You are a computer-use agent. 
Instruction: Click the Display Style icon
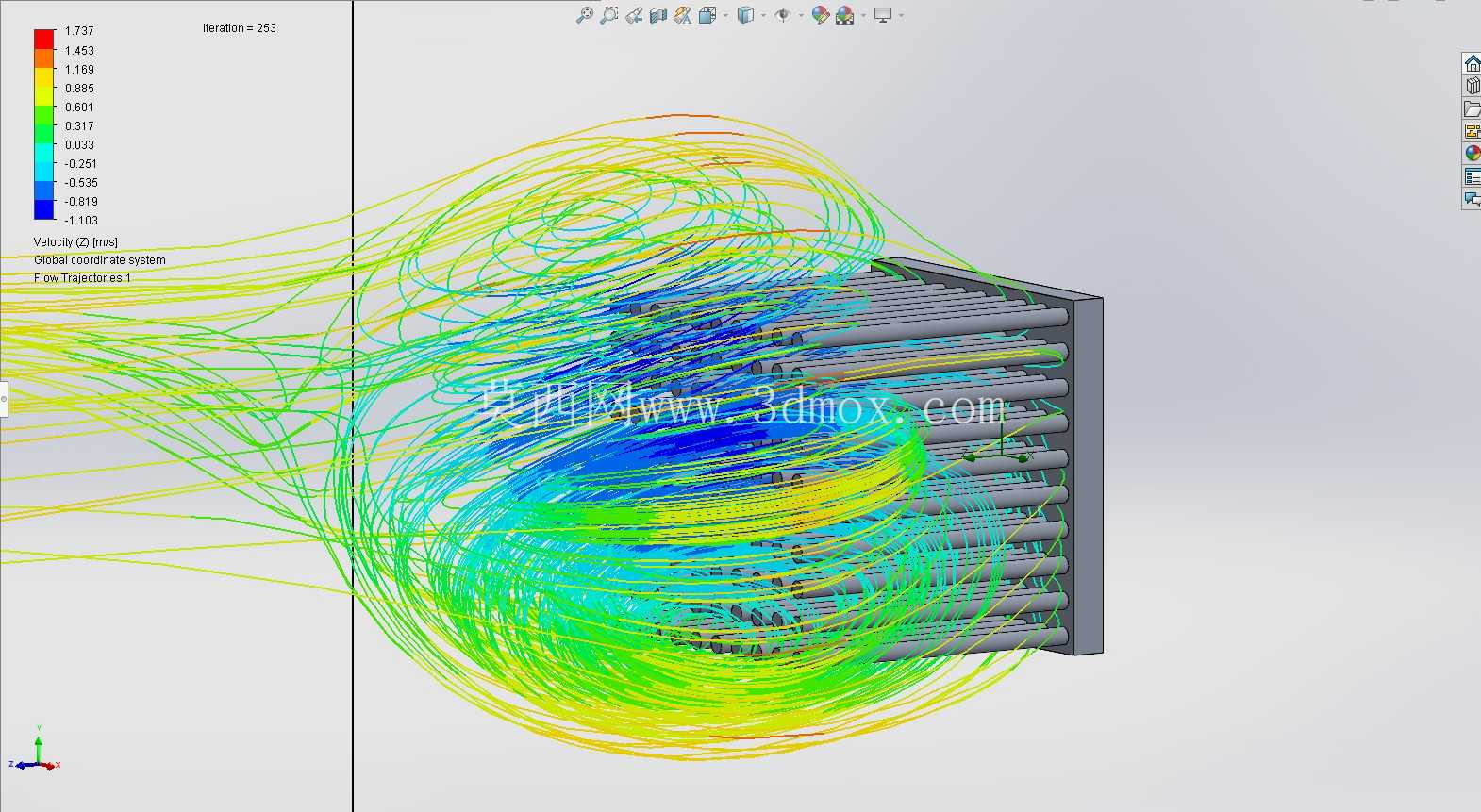pos(745,15)
